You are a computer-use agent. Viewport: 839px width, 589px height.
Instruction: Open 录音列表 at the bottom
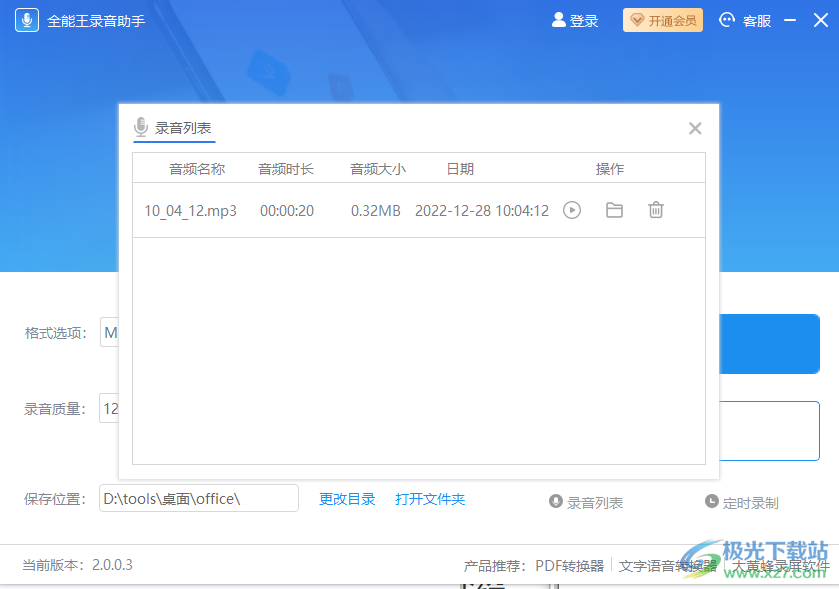click(586, 502)
